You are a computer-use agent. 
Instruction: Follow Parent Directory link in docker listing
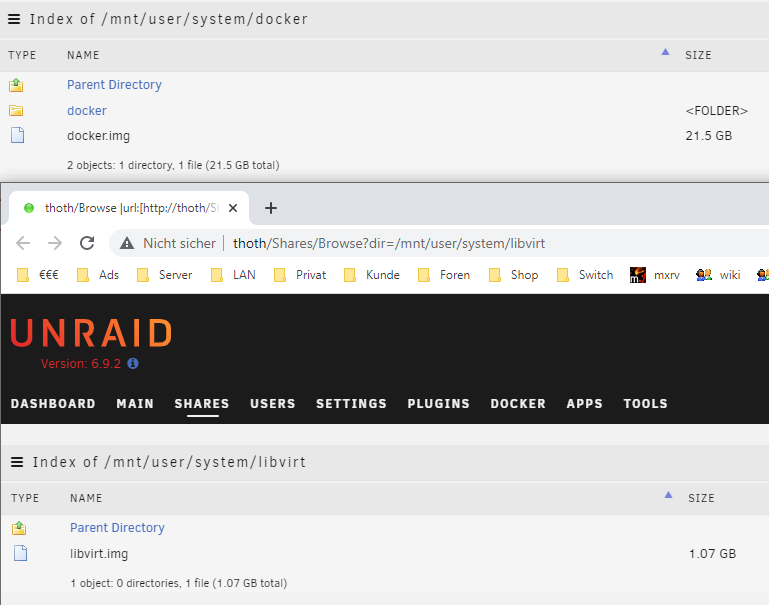tap(114, 85)
